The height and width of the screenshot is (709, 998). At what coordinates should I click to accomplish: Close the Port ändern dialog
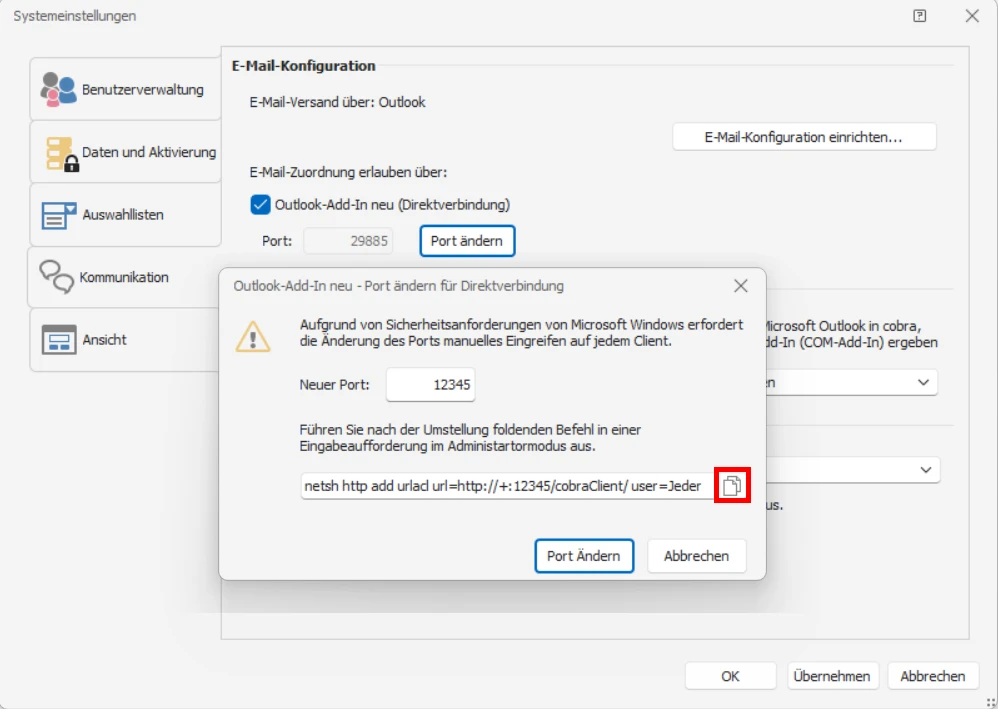tap(741, 286)
